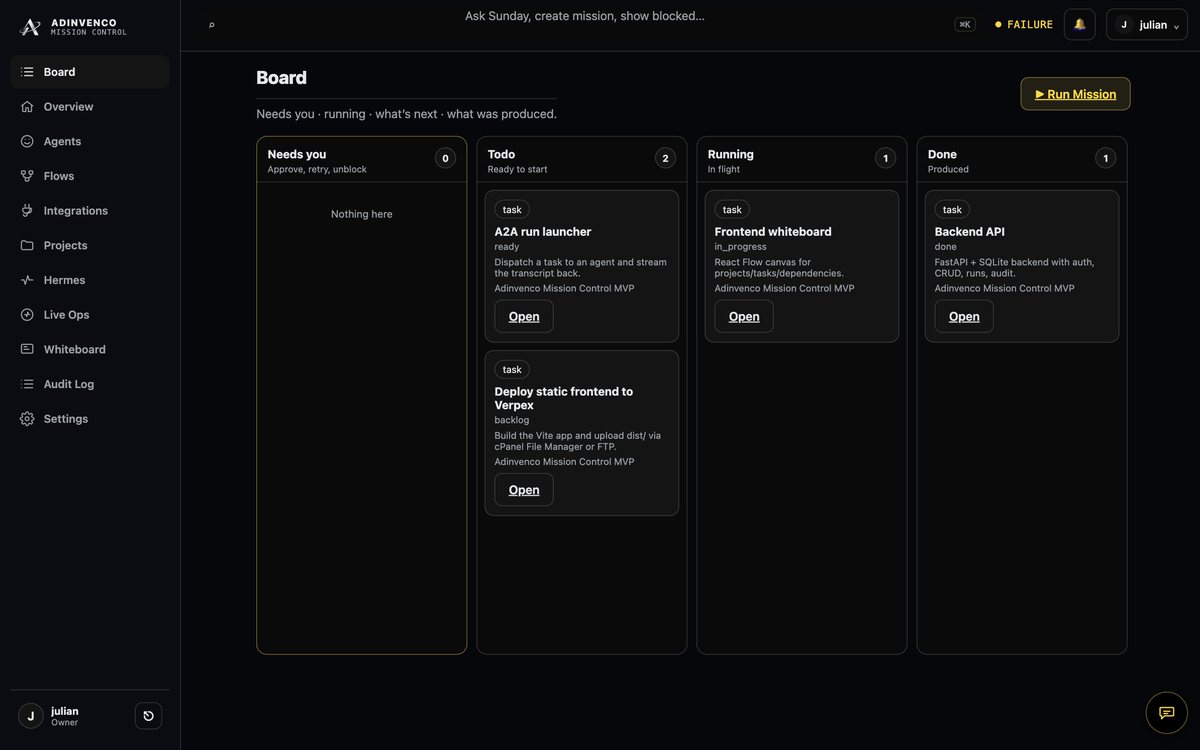This screenshot has height=750, width=1200.
Task: Click the 'Done' column heading
Action: (942, 154)
